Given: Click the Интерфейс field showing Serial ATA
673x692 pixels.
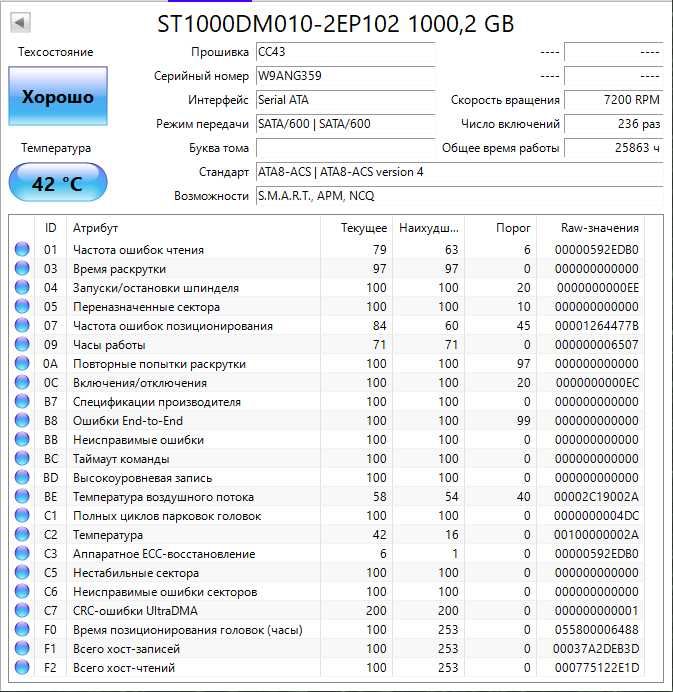Looking at the screenshot, I should [346, 100].
